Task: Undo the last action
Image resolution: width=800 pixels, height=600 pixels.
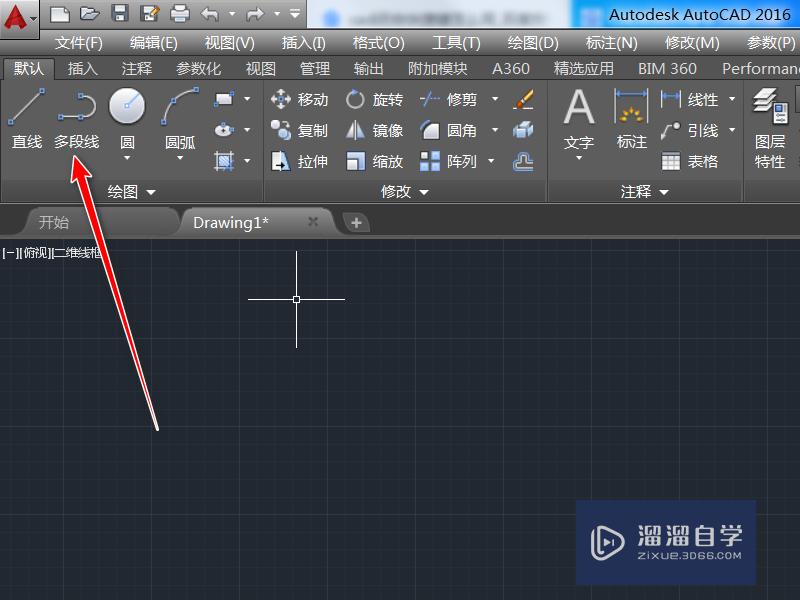Action: pos(210,14)
